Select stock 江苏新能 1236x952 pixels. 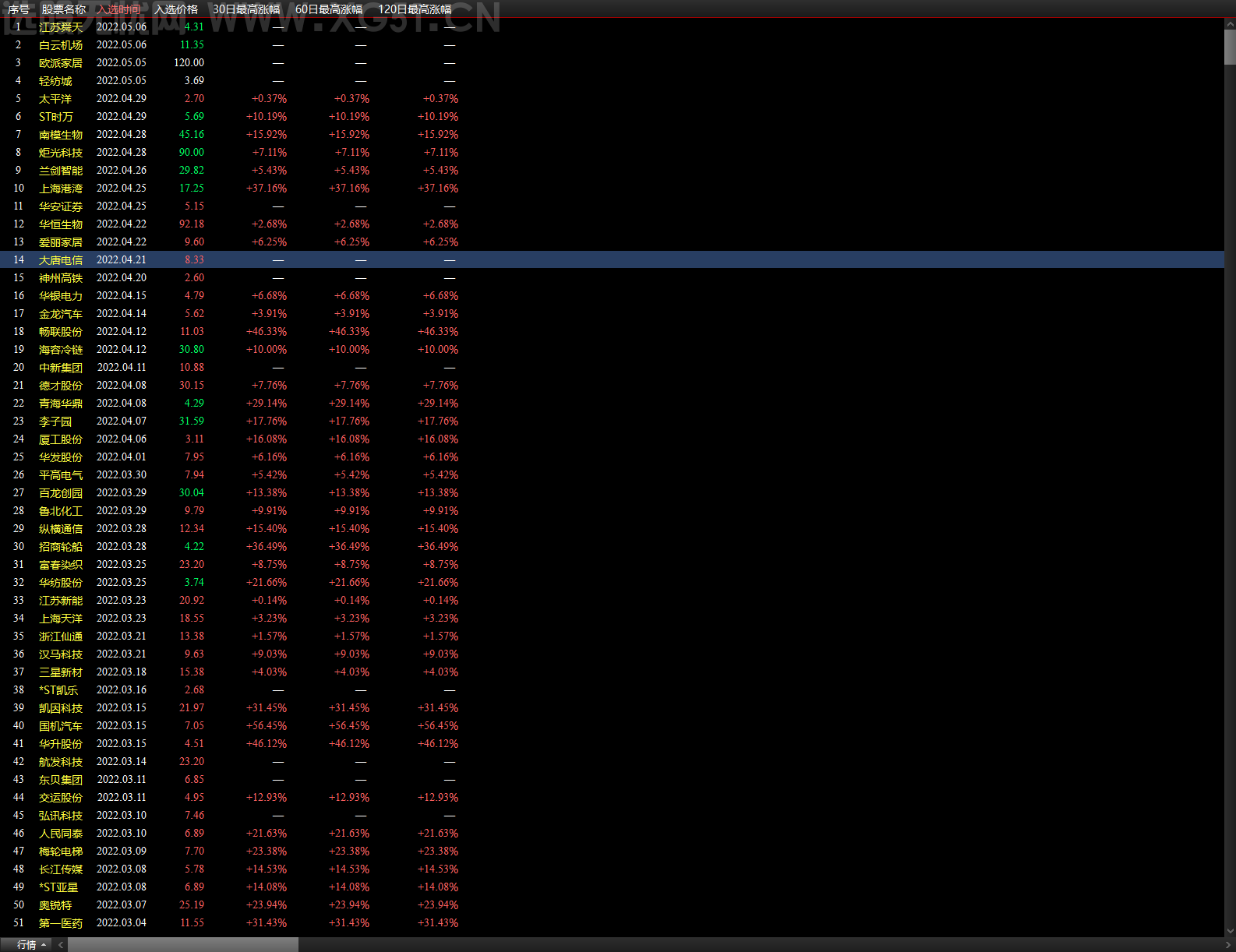coord(61,601)
